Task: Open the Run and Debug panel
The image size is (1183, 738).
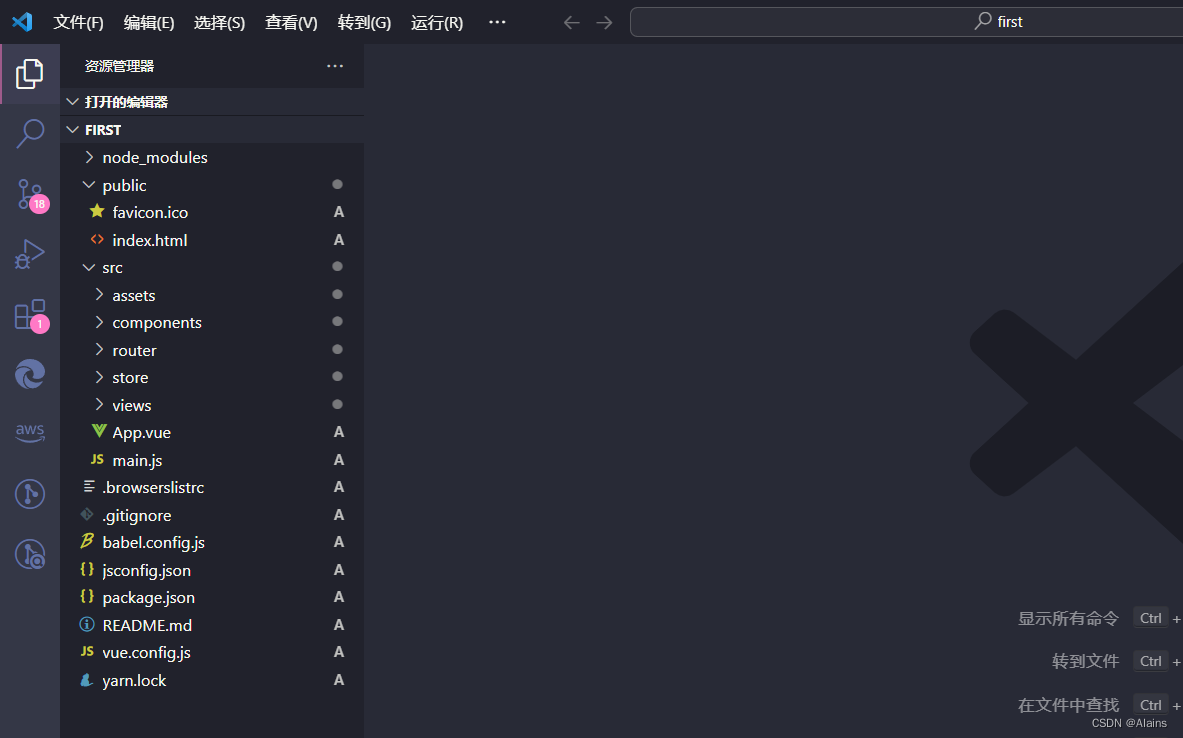Action: click(x=29, y=253)
